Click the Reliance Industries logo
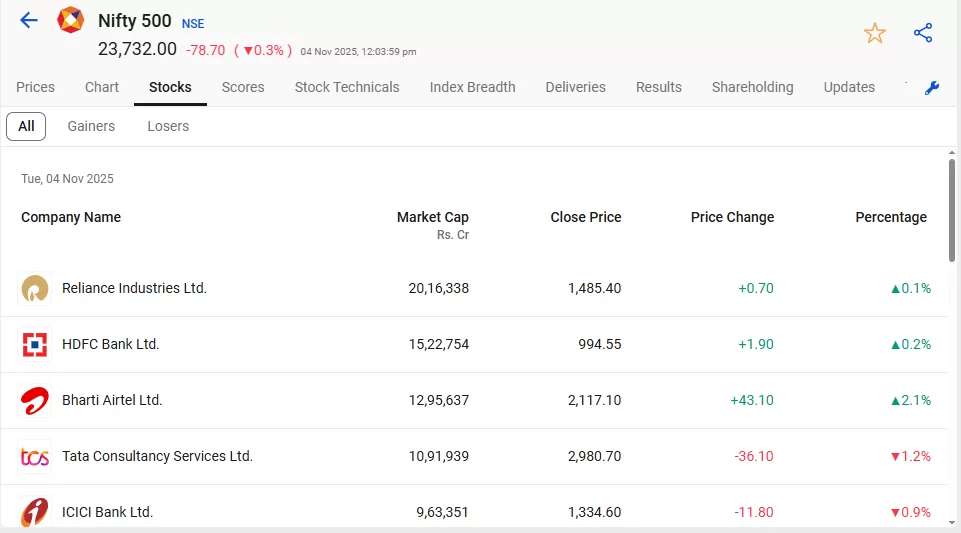Screen dimensions: 961x533 [x=35, y=288]
